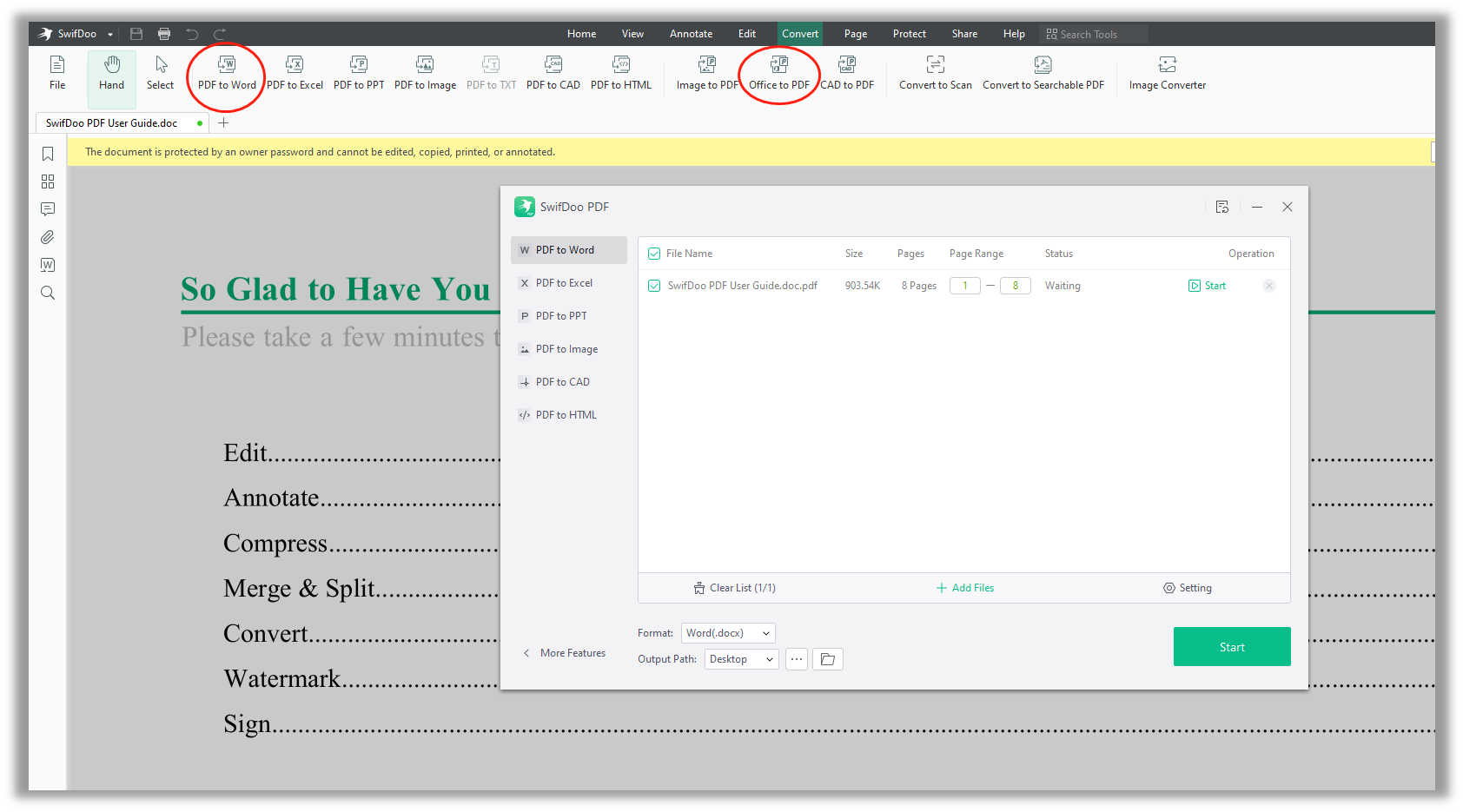
Task: Click the PDF to Word toolbar icon
Action: tap(227, 73)
